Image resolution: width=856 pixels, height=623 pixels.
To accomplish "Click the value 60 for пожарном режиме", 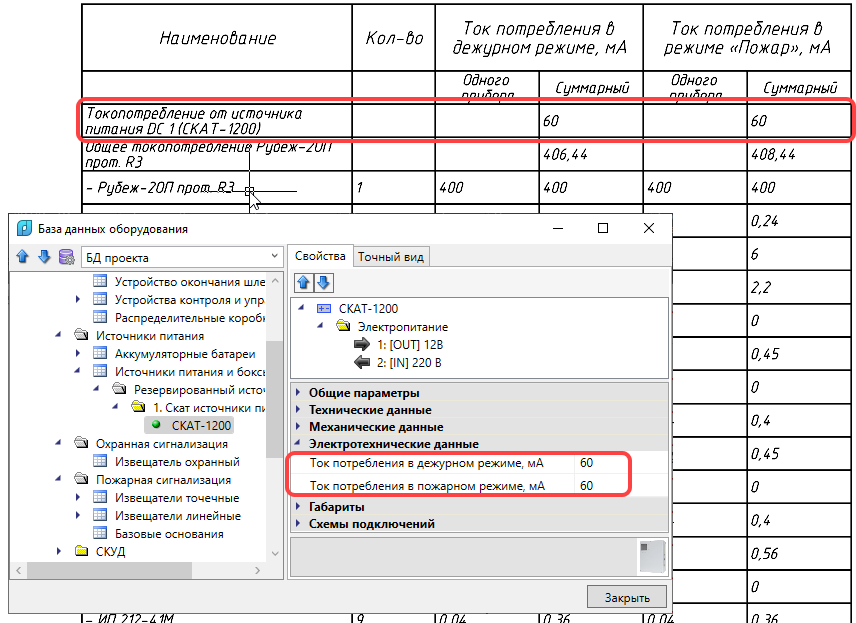I will pyautogui.click(x=586, y=485).
